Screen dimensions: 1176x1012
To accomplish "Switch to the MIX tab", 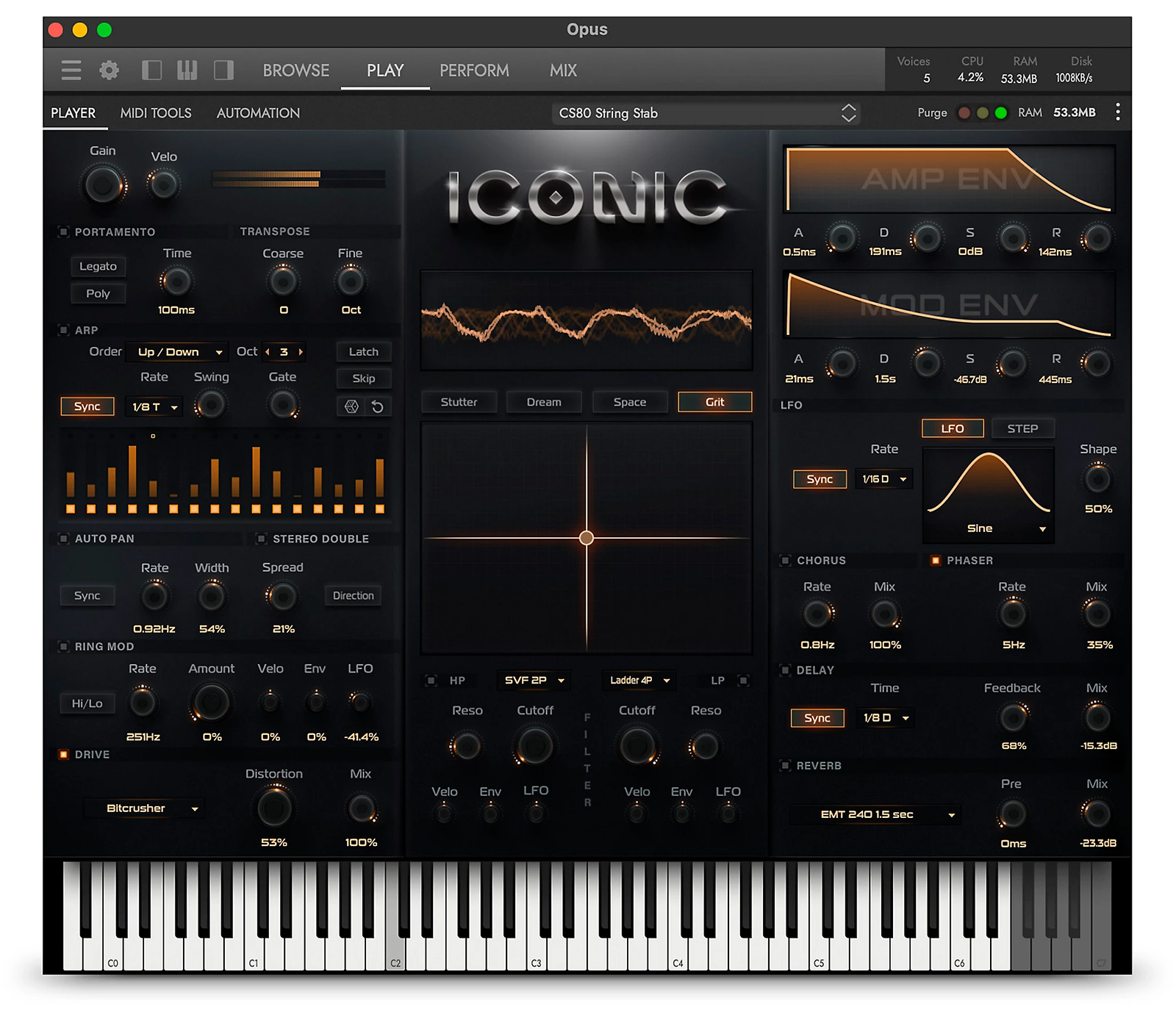I will [x=563, y=71].
